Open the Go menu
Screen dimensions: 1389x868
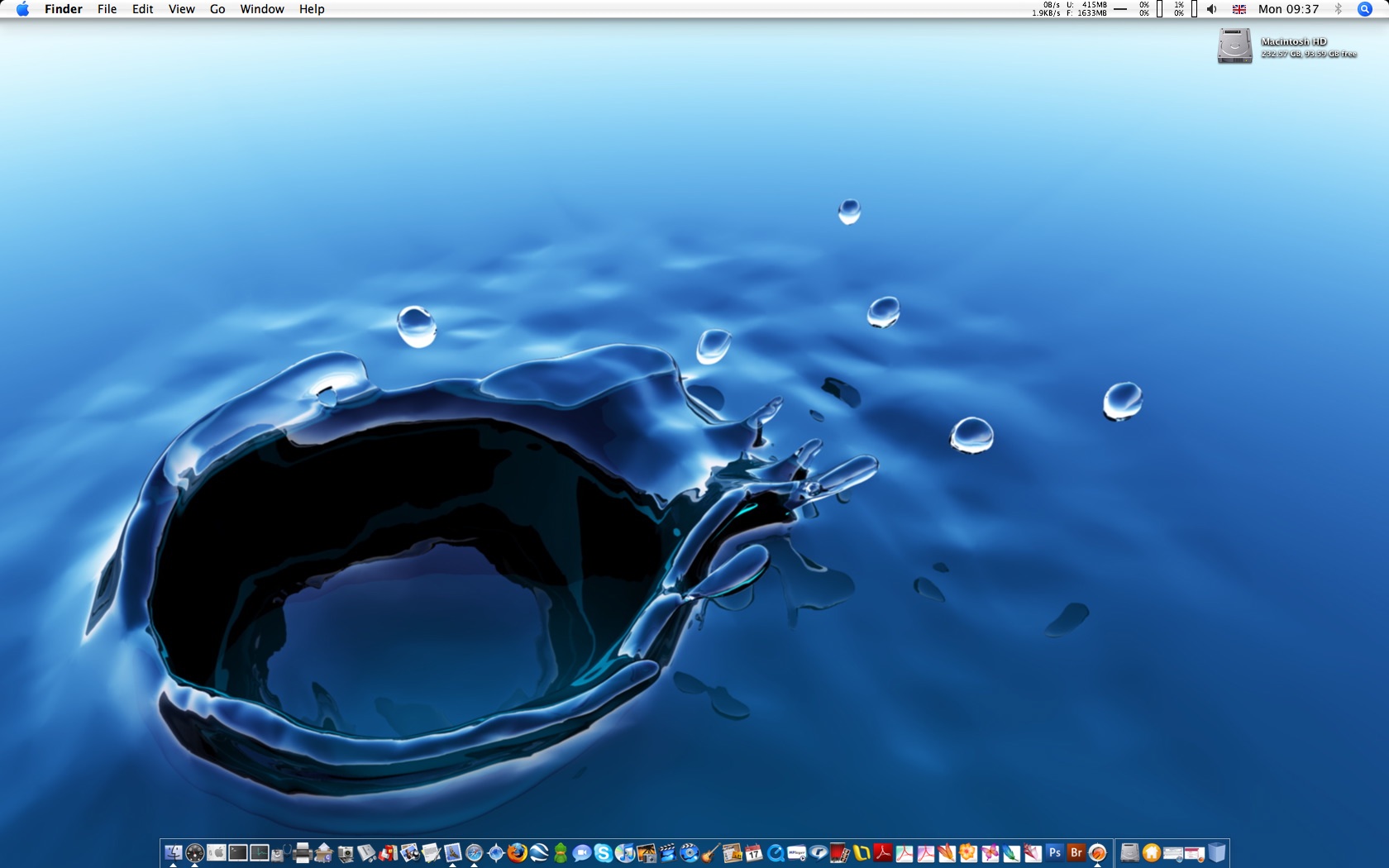pyautogui.click(x=217, y=9)
